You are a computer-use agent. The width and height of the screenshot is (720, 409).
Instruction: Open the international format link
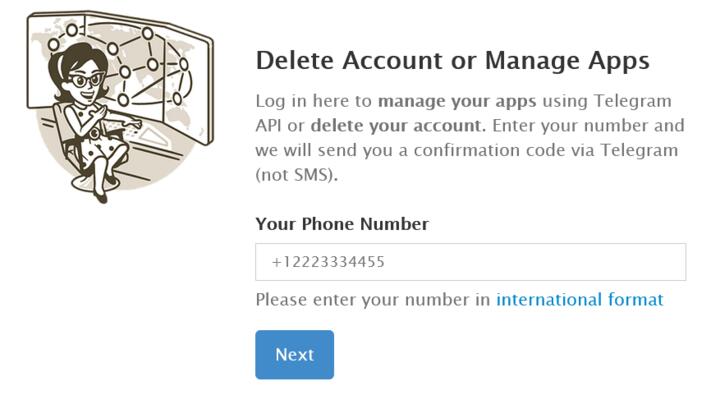[x=579, y=300]
